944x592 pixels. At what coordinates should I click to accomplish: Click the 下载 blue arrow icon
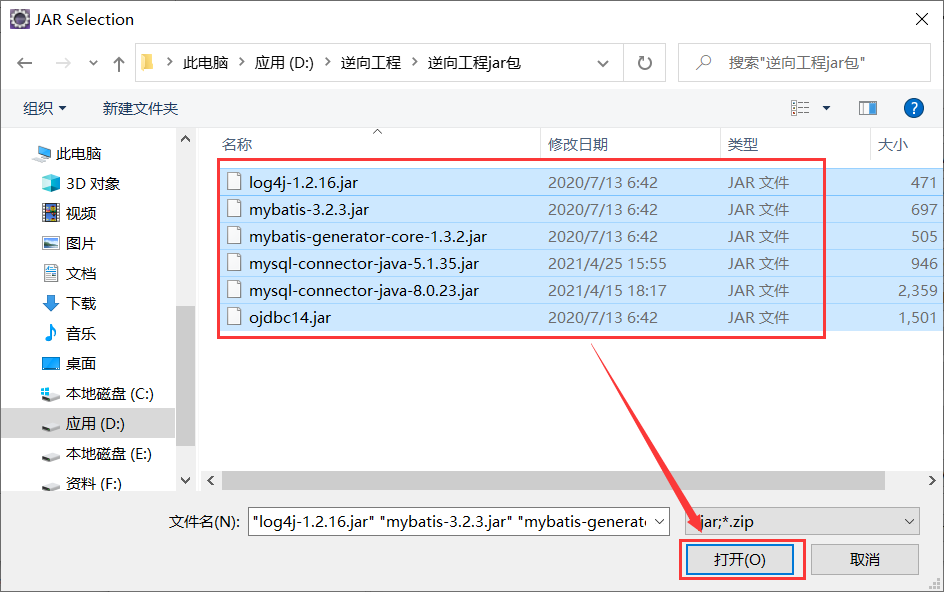pyautogui.click(x=51, y=303)
